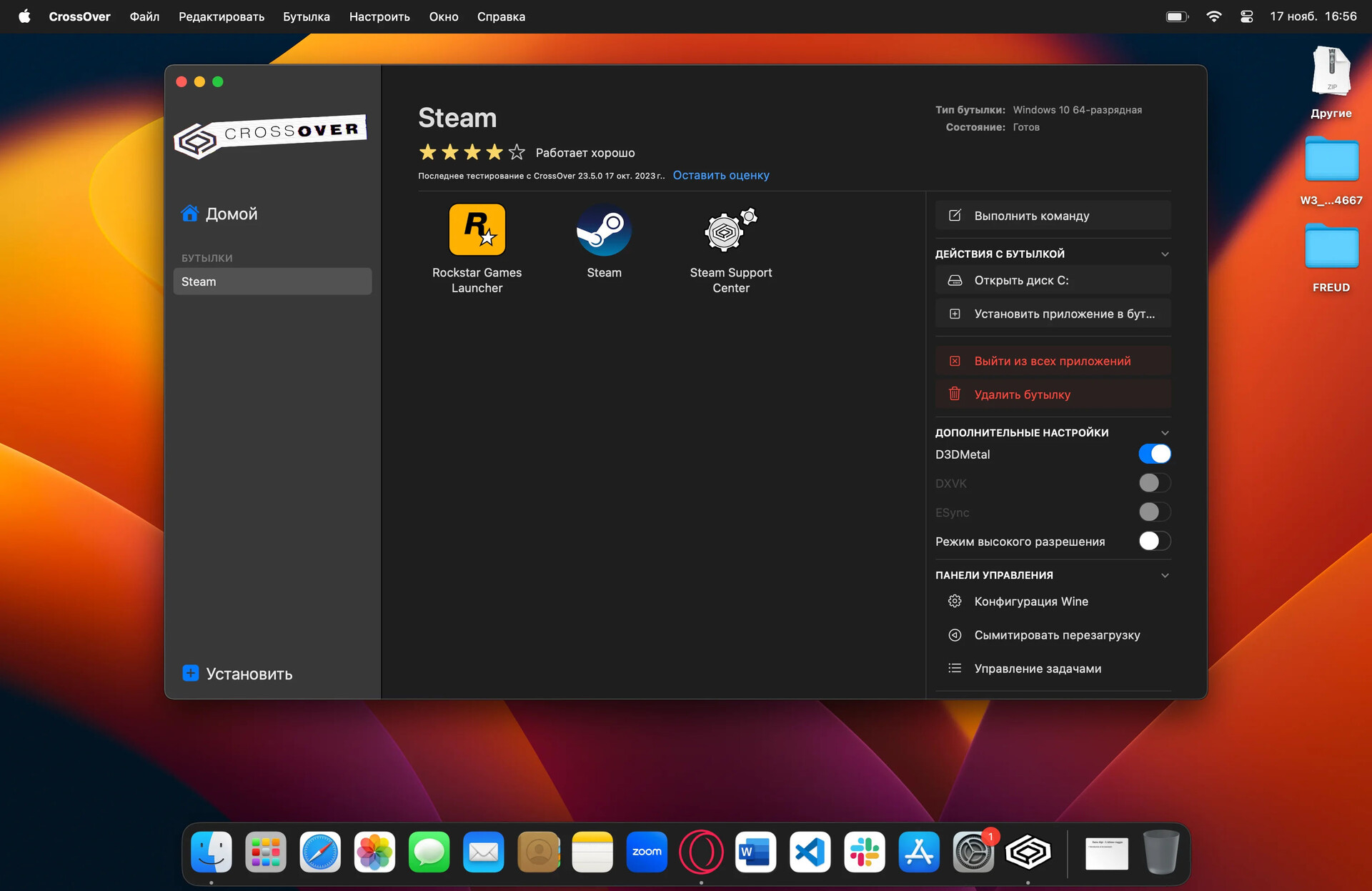Open the Apple menu
1372x891 pixels.
pyautogui.click(x=24, y=16)
